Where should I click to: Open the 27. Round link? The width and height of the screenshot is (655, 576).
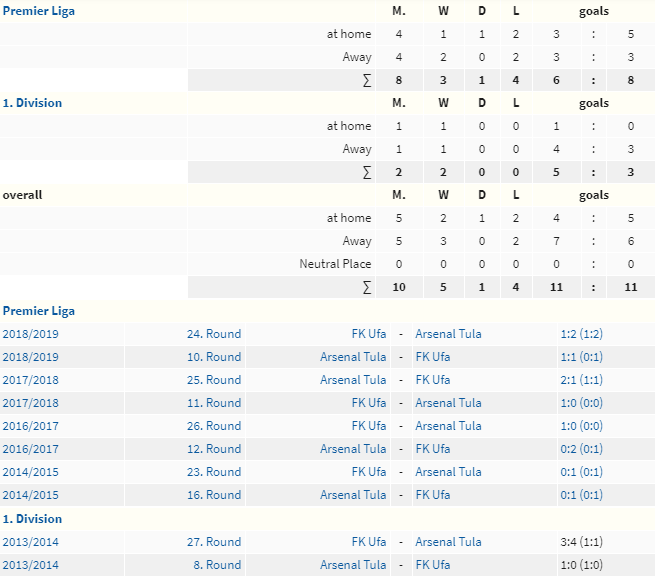[x=214, y=542]
